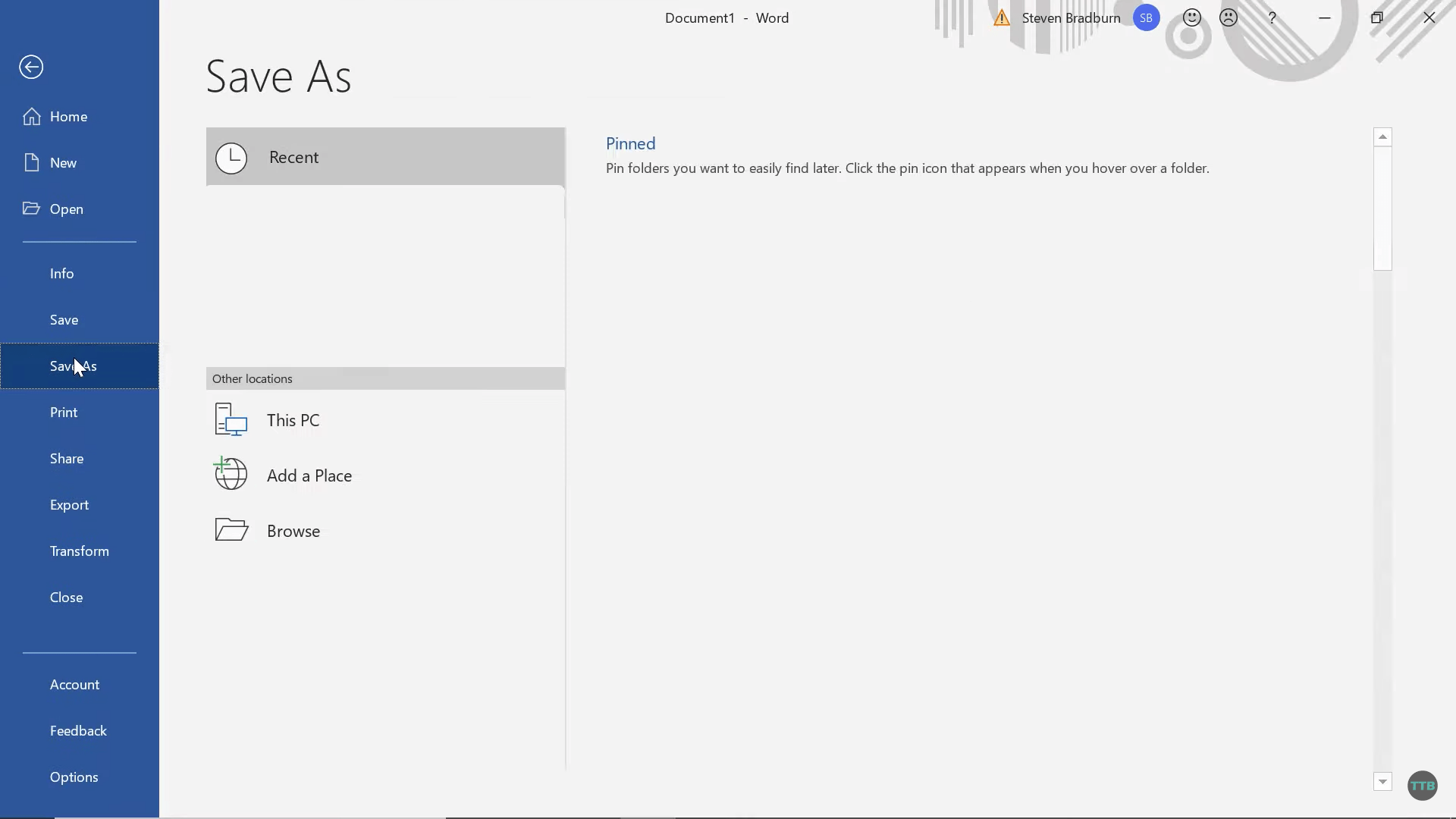Screen dimensions: 1456x819
Task: Click the Pinned heading
Action: (x=630, y=143)
